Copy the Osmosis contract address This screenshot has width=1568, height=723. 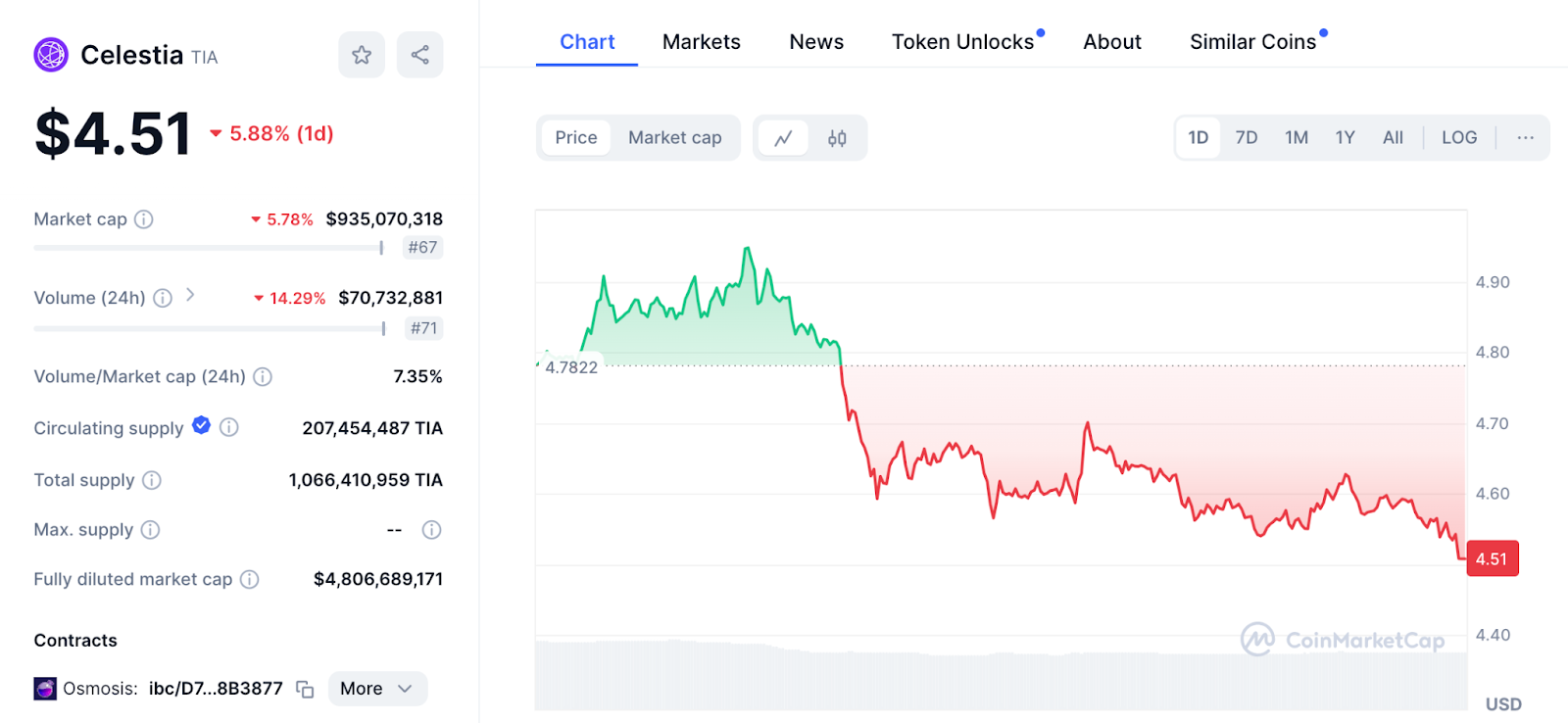tap(305, 690)
